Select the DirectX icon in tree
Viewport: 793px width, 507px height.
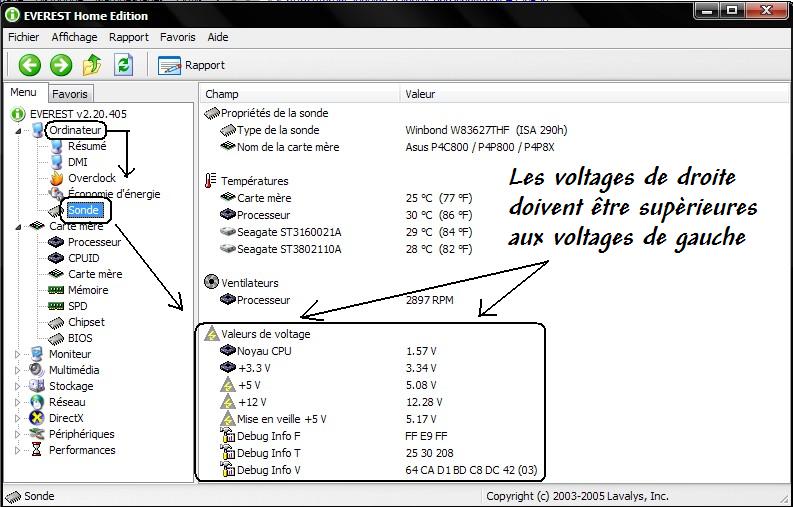(38, 418)
